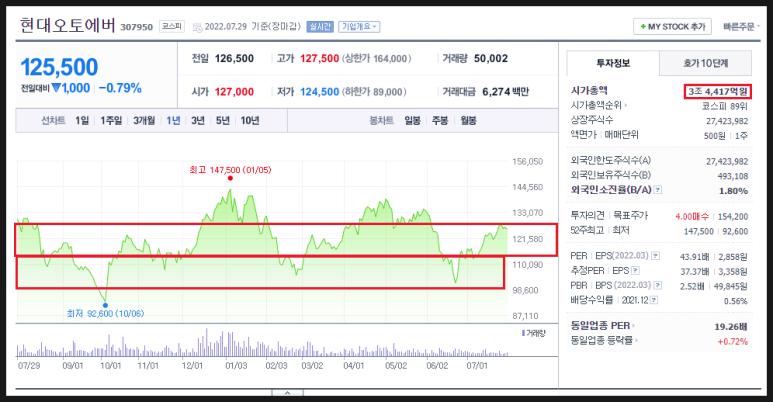The height and width of the screenshot is (402, 773).
Task: Click the 시가총액 value 3조 4,417억원
Action: coord(718,91)
